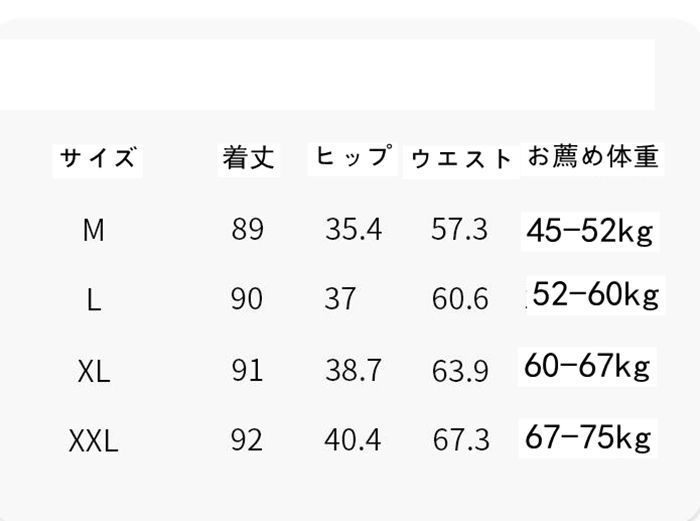Select the XXL size row label
This screenshot has width=700, height=521.
point(93,440)
